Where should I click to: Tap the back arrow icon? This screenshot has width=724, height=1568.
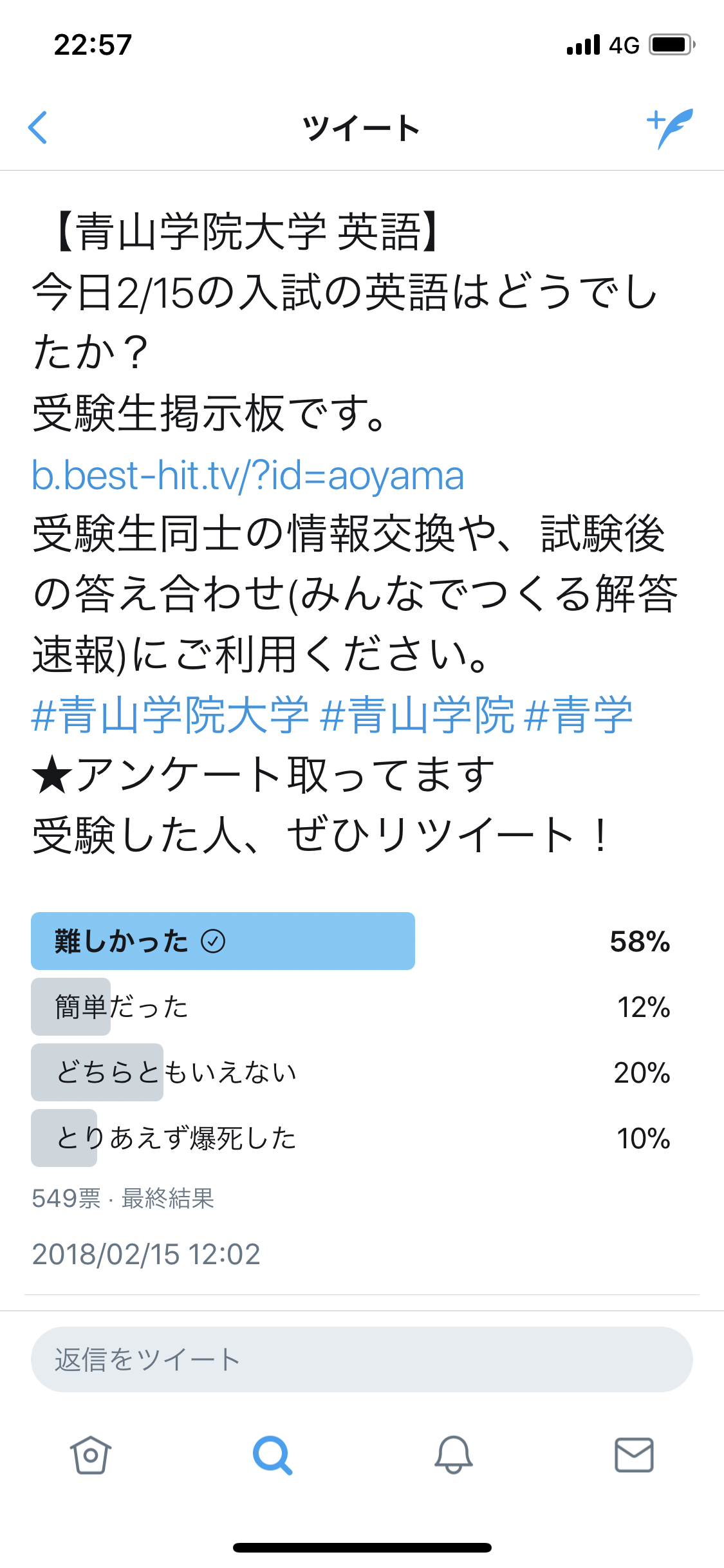(x=39, y=127)
